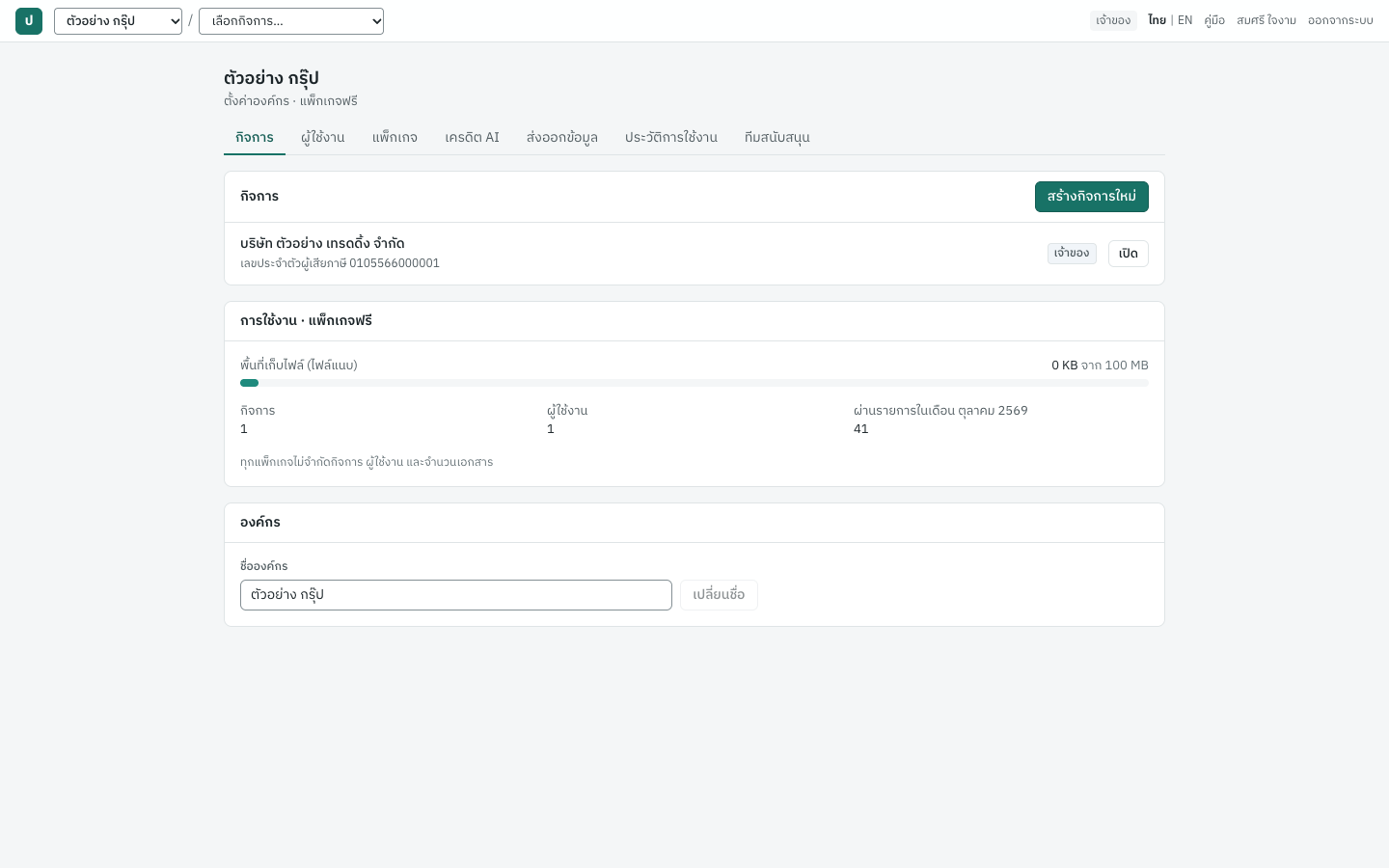Click เปิด for บริษัท ตัวอย่าง เทรดดิ้ง
The height and width of the screenshot is (868, 1389).
pos(1129,254)
